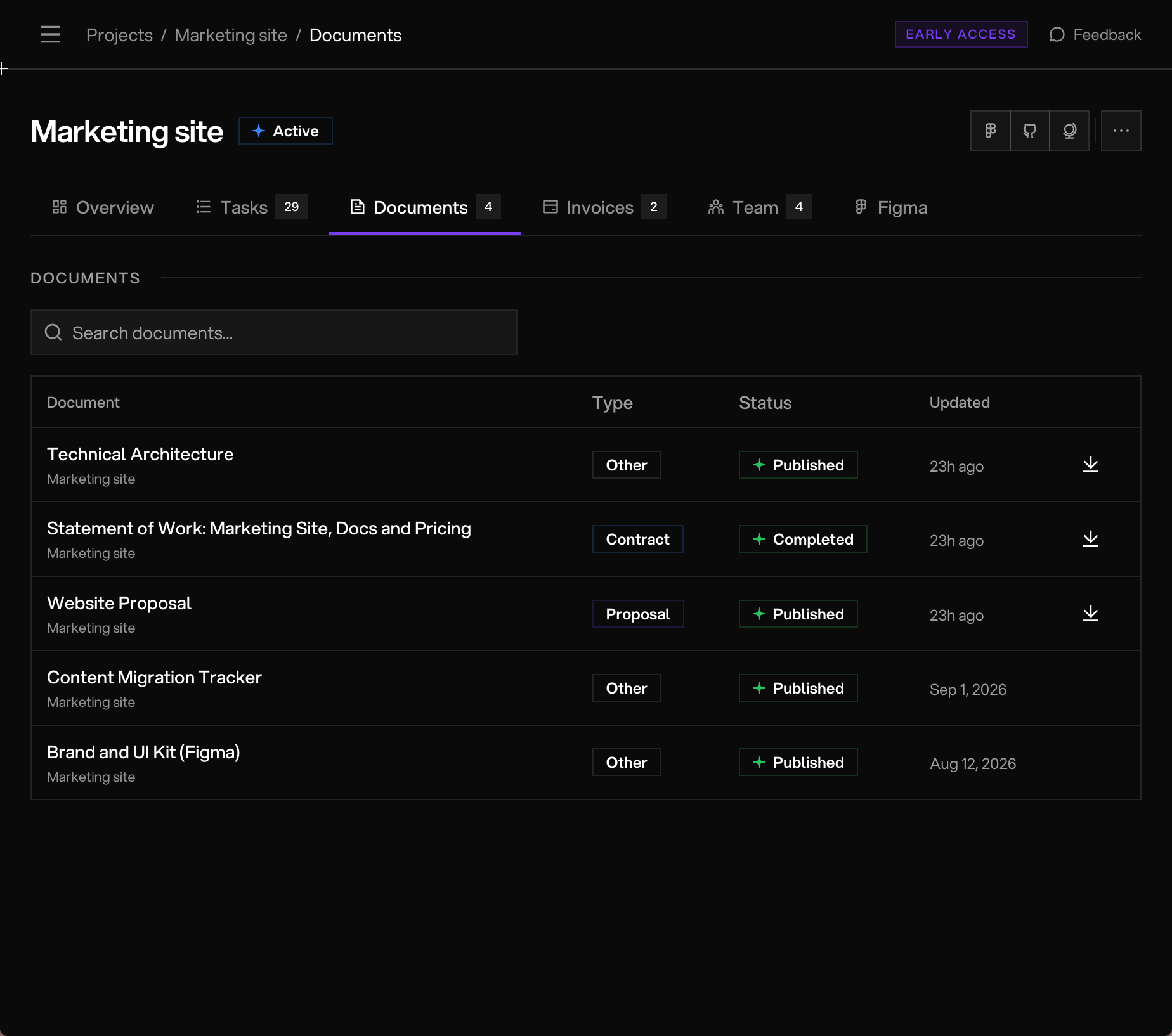Click the Document column header
This screenshot has width=1172, height=1036.
coord(83,403)
